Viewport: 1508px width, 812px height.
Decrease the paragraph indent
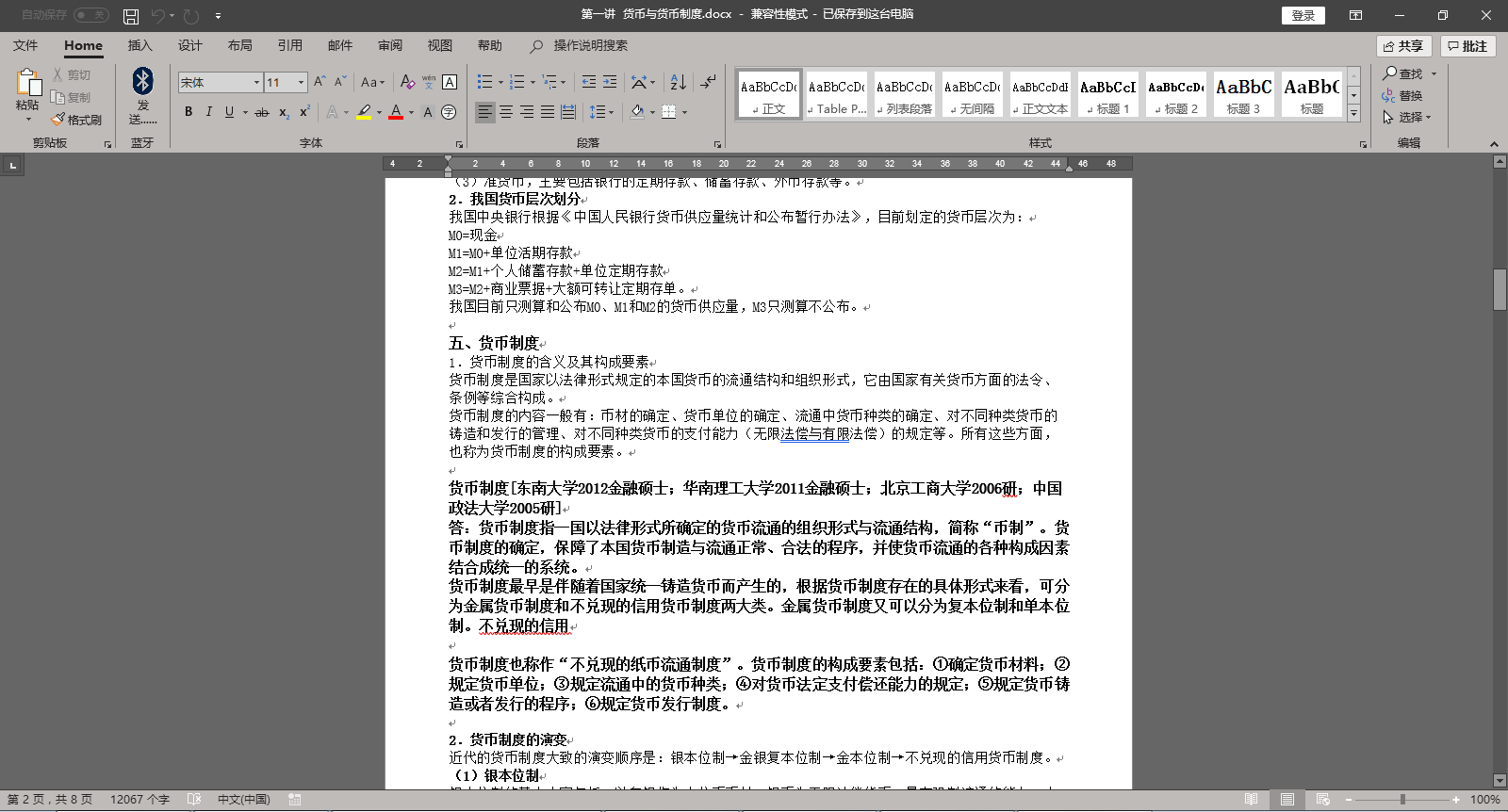(589, 82)
